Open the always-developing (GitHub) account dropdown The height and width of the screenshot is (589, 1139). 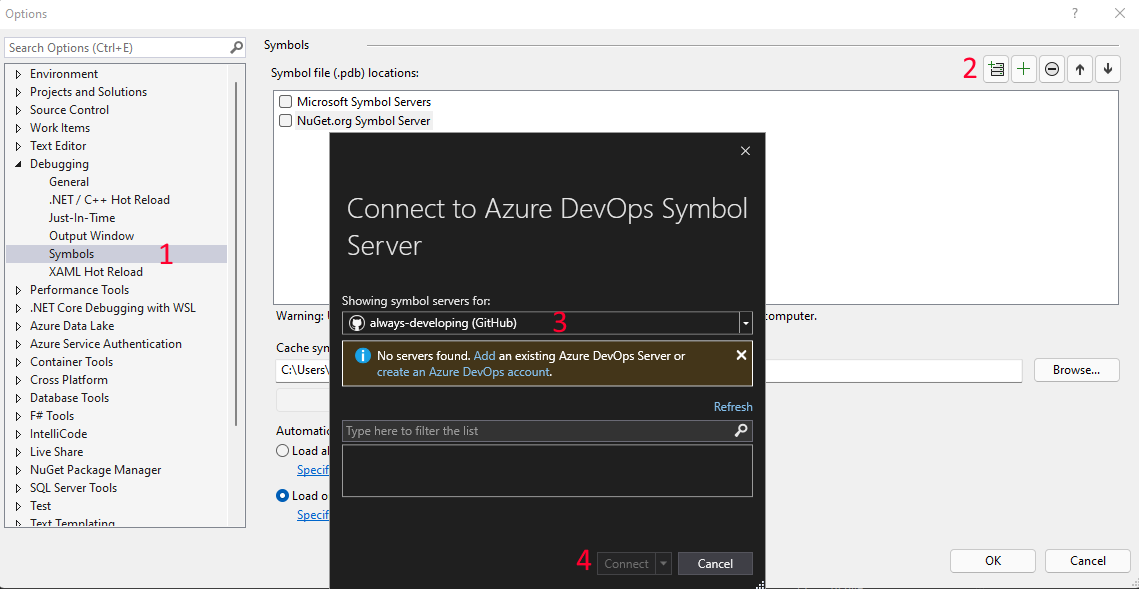coord(745,322)
